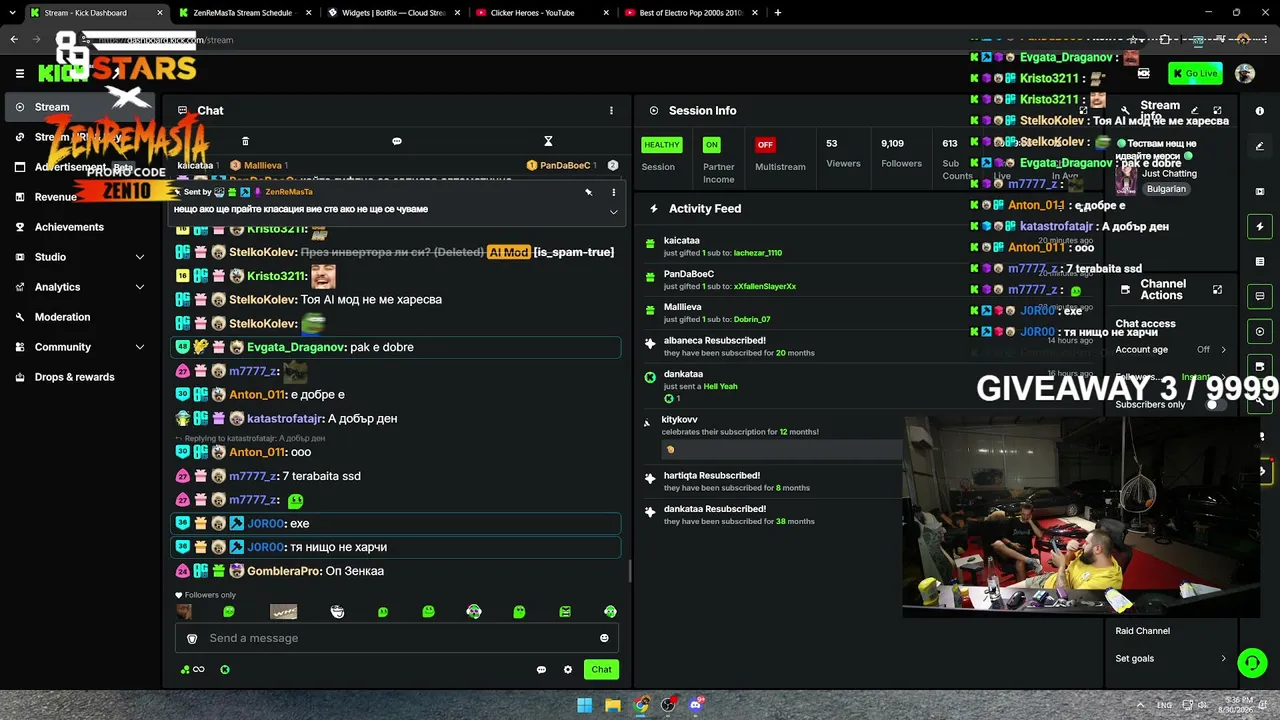Send message with the green Chat button
Viewport: 1280px width, 720px height.
[x=601, y=670]
